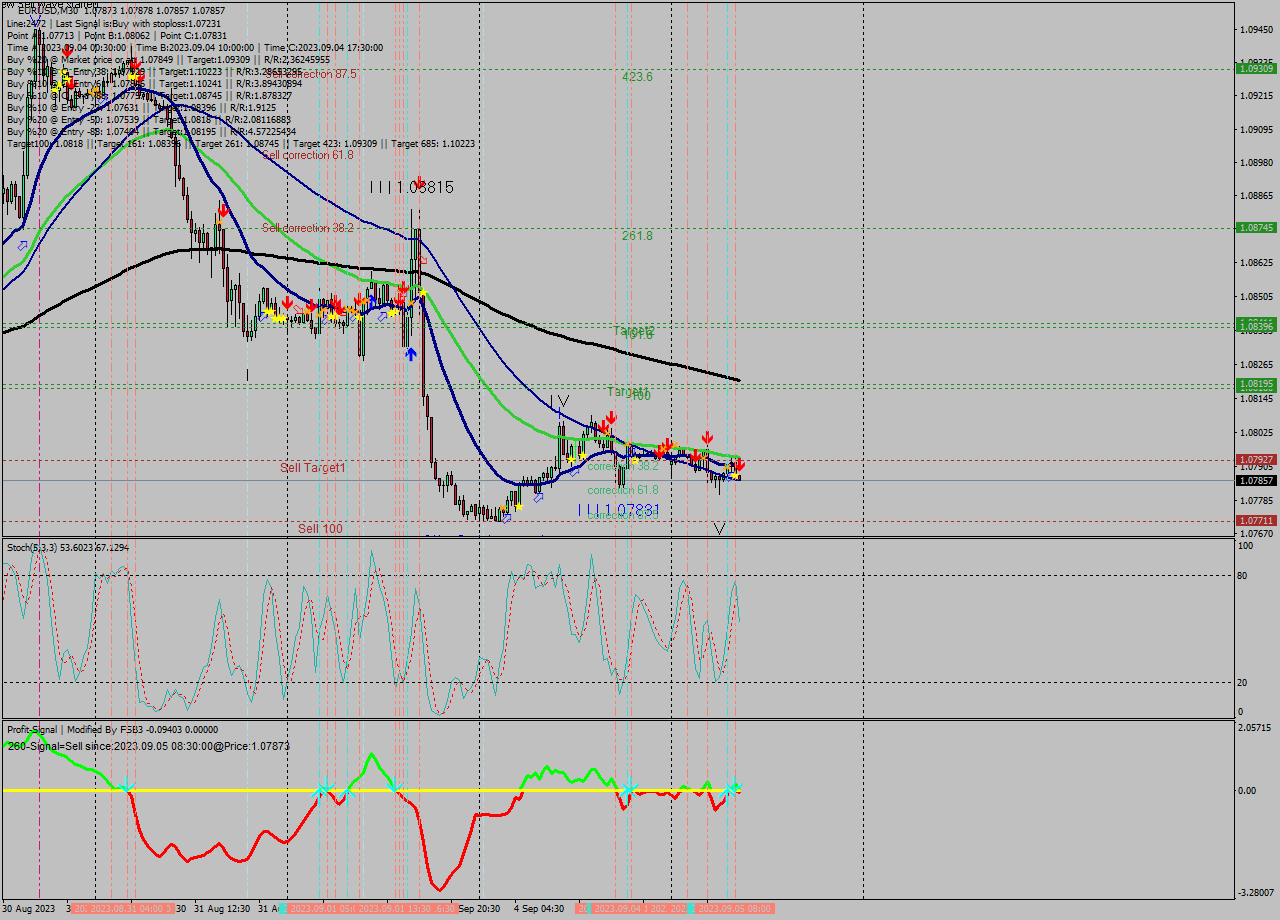Click the 'Target100: 1.0818' targets summary line
Viewport: 1280px width, 920px height.
(241, 143)
